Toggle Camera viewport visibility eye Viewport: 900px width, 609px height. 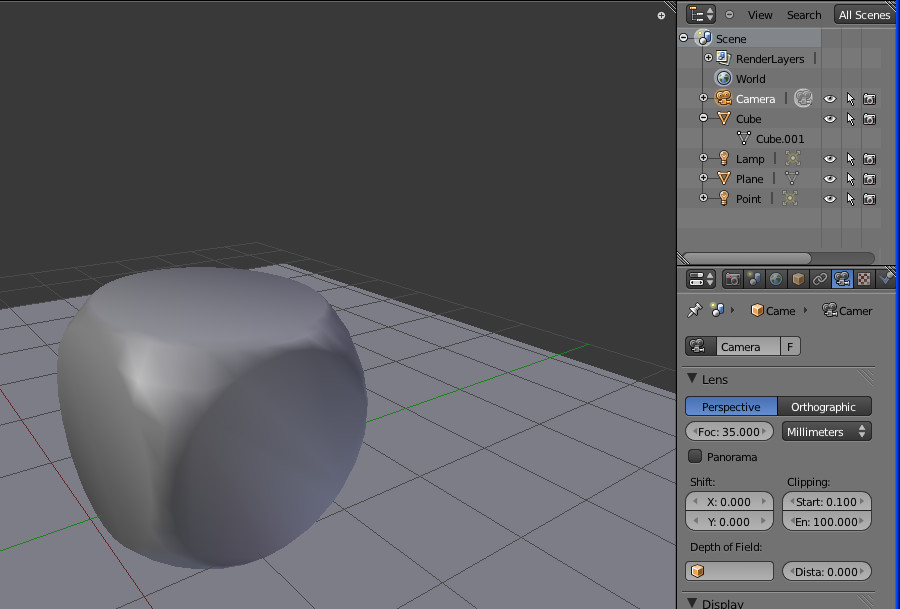(829, 99)
